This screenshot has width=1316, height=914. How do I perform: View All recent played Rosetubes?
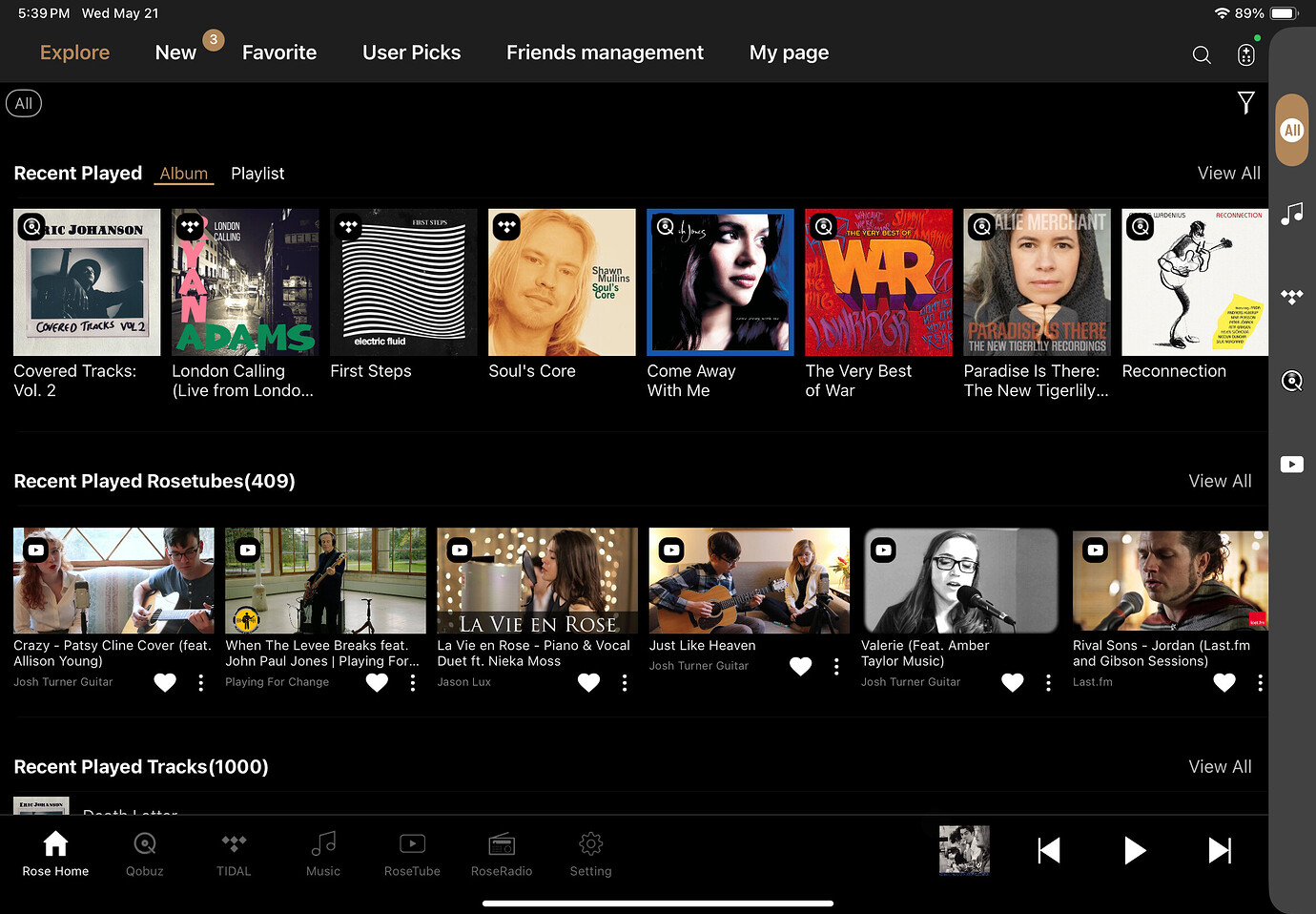click(1220, 481)
